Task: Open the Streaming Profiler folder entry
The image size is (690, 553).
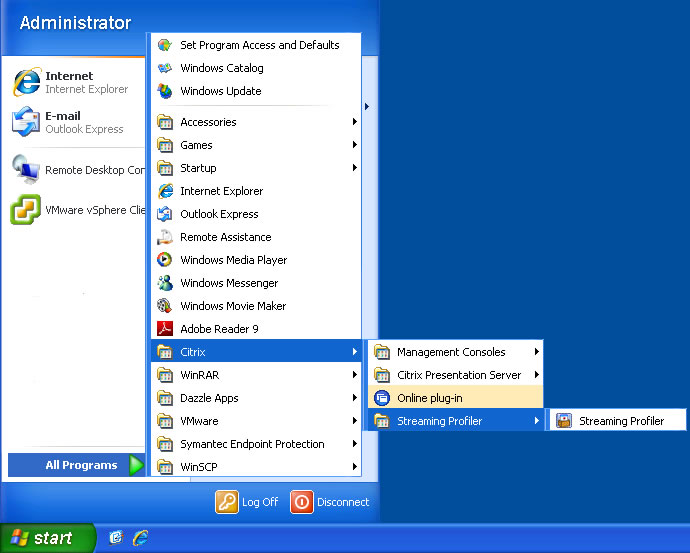Action: tap(455, 421)
